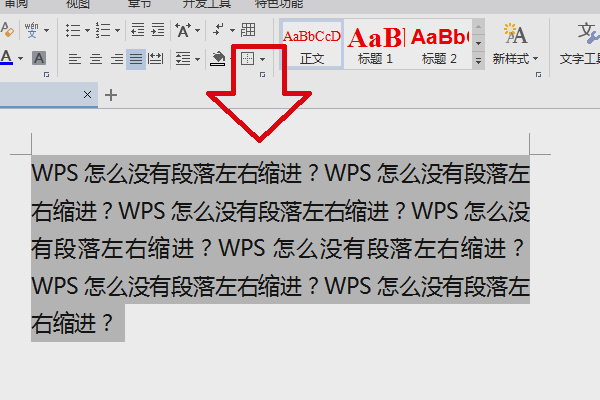Open the paragraph settings dialog launcher
This screenshot has height=400, width=600.
pyautogui.click(x=262, y=75)
